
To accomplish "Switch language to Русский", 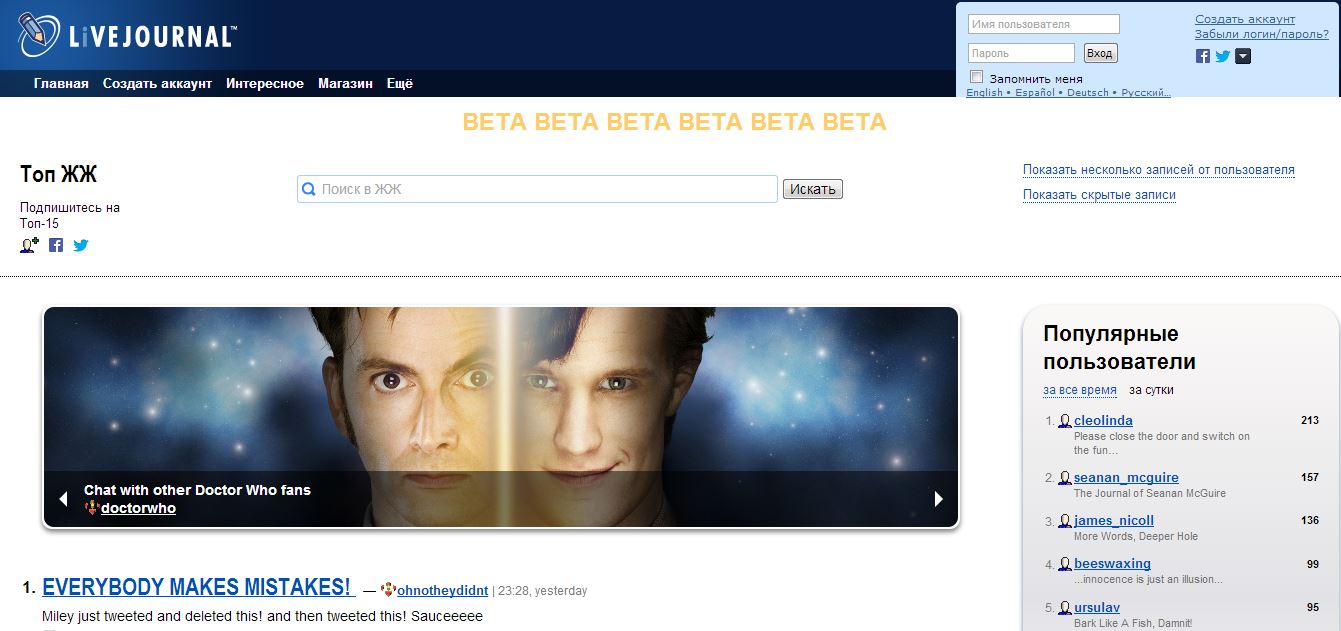I will pos(1145,93).
